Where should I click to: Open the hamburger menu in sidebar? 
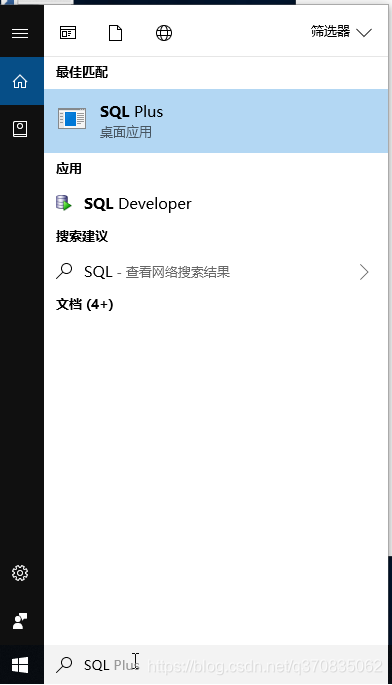[20, 33]
